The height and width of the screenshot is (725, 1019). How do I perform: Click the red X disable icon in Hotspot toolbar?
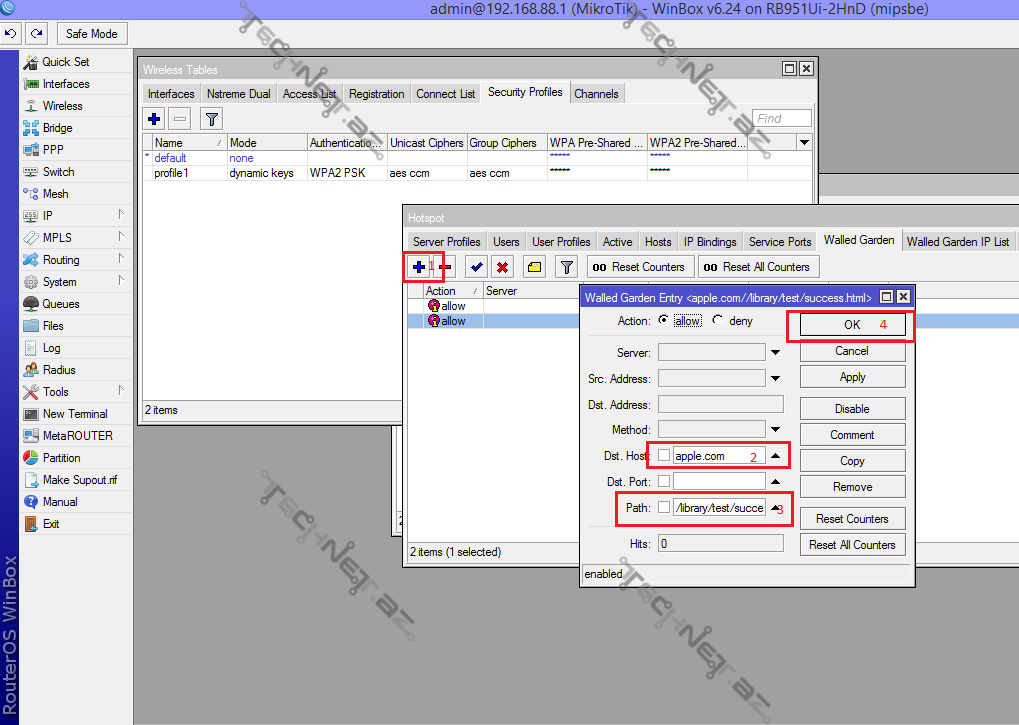click(x=502, y=267)
